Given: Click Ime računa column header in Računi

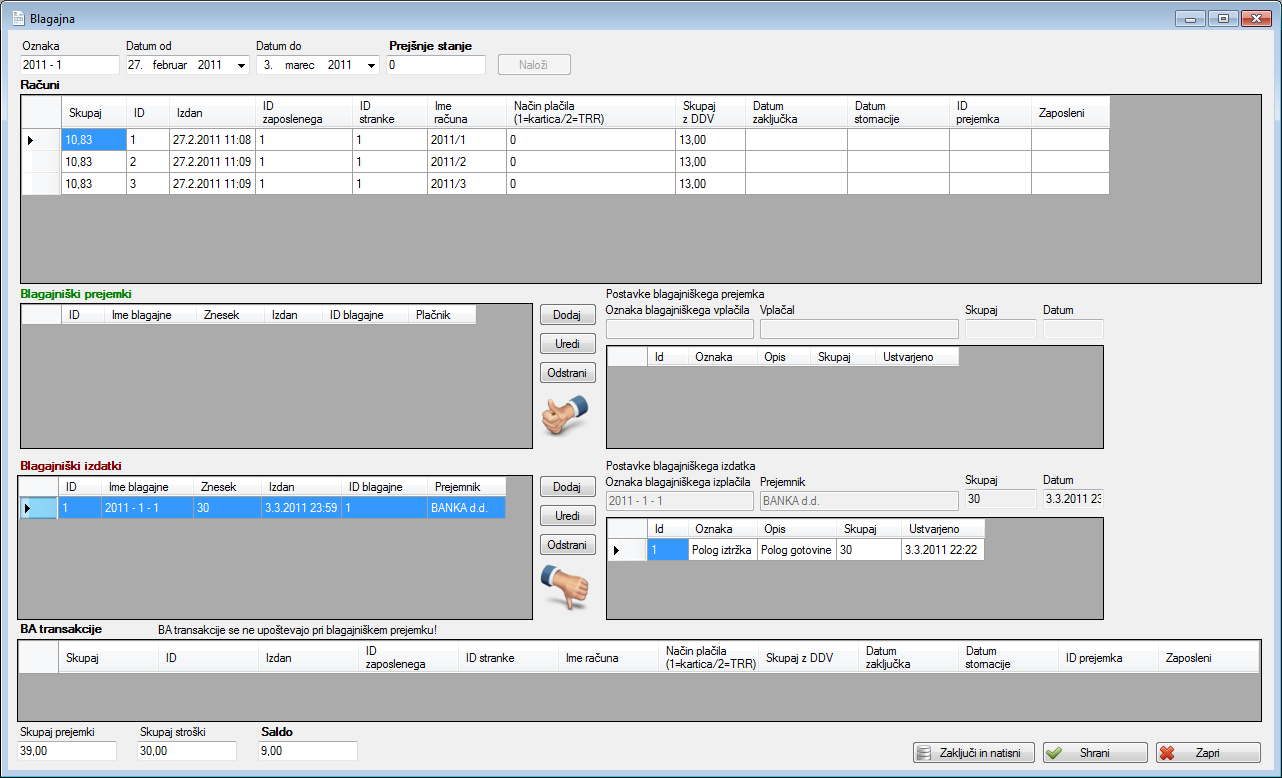Looking at the screenshot, I should (x=466, y=113).
